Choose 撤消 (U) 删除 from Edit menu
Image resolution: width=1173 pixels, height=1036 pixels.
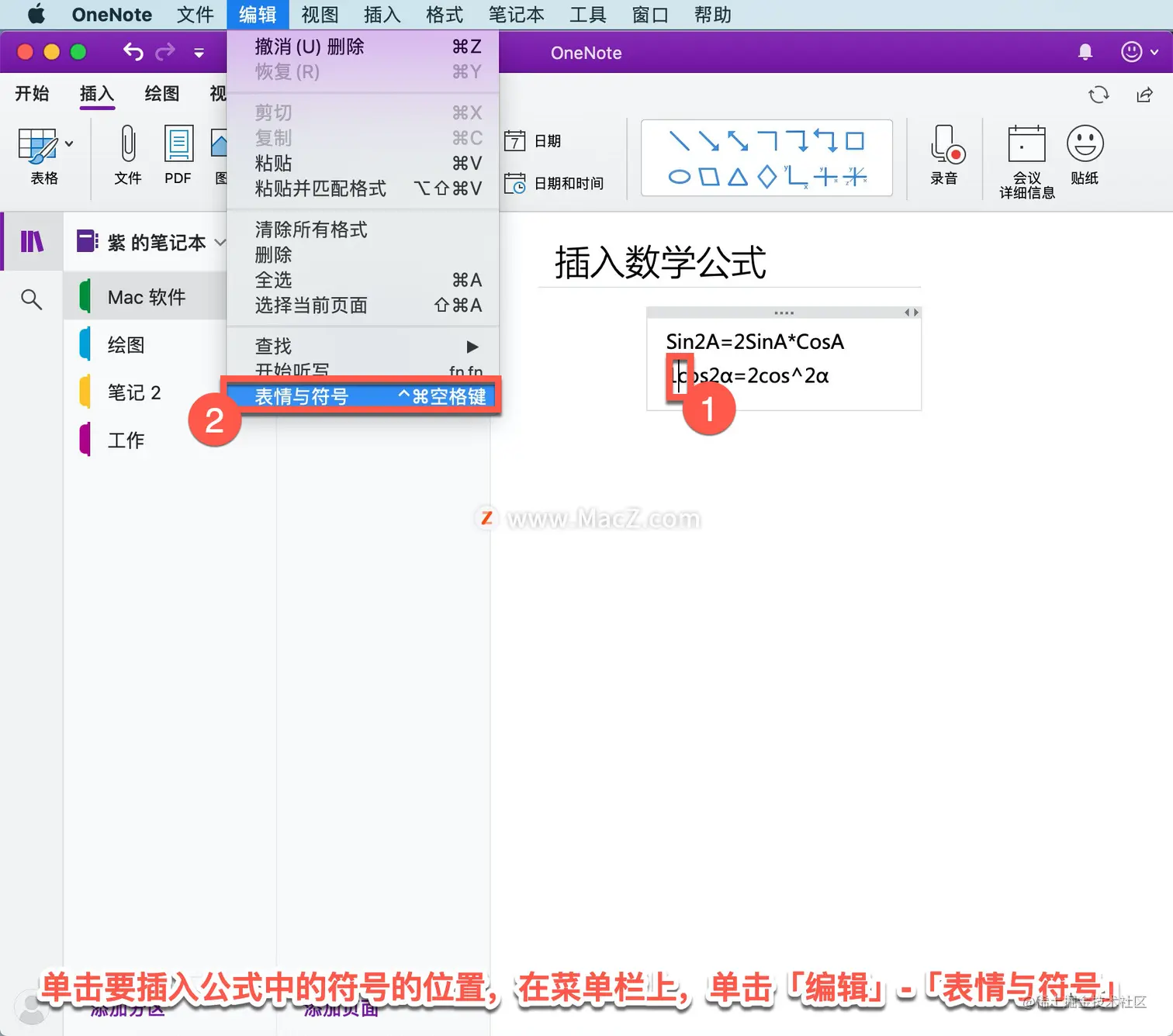point(363,47)
